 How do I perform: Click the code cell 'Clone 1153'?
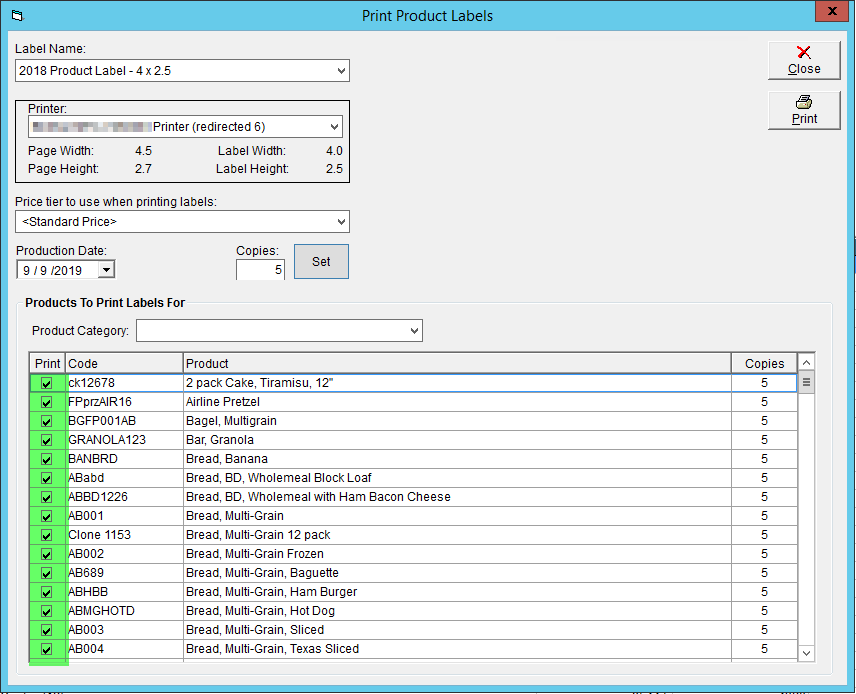pyautogui.click(x=124, y=535)
